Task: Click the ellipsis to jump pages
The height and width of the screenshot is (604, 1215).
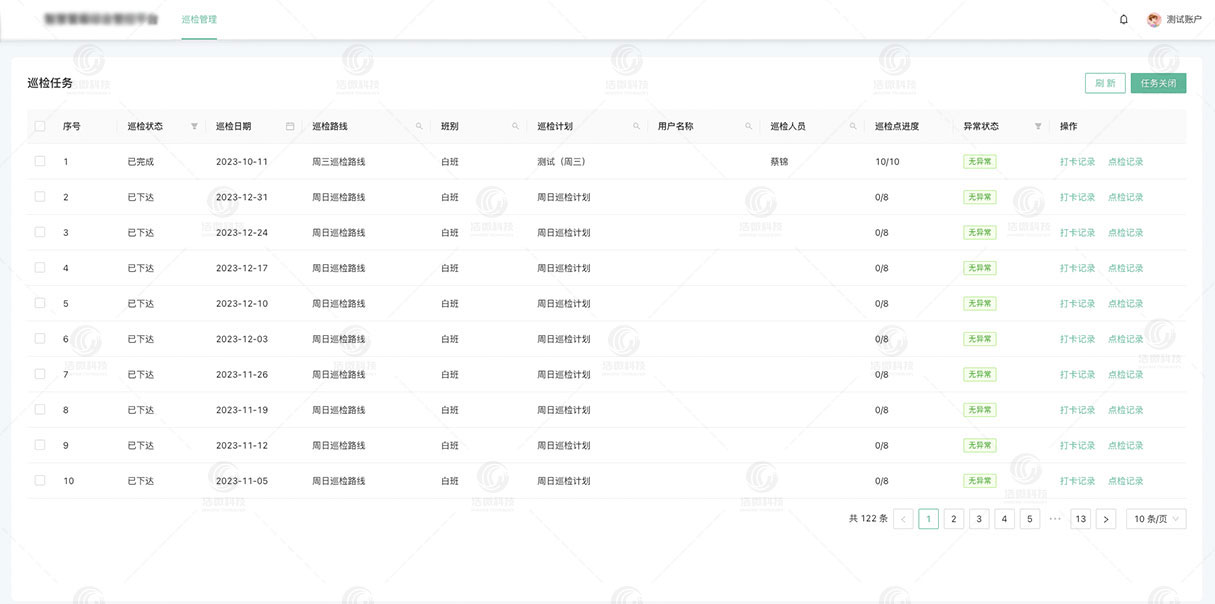Action: point(1055,518)
